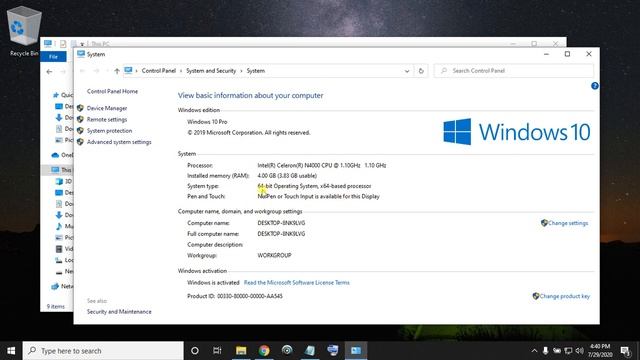
Task: Open Recycle Bin desktop icon
Action: coord(24,31)
